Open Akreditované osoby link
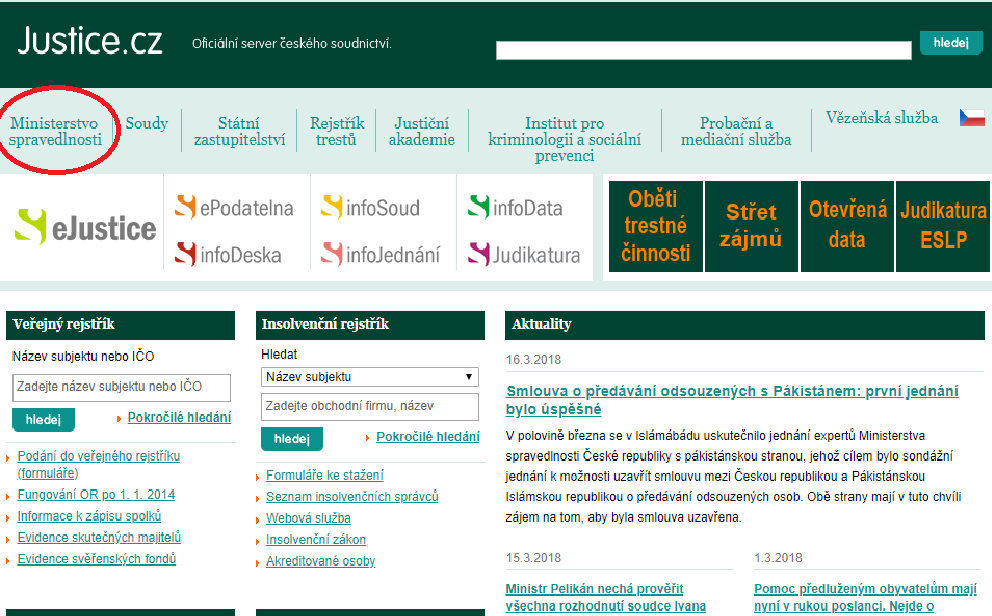992x616 pixels. (x=321, y=562)
